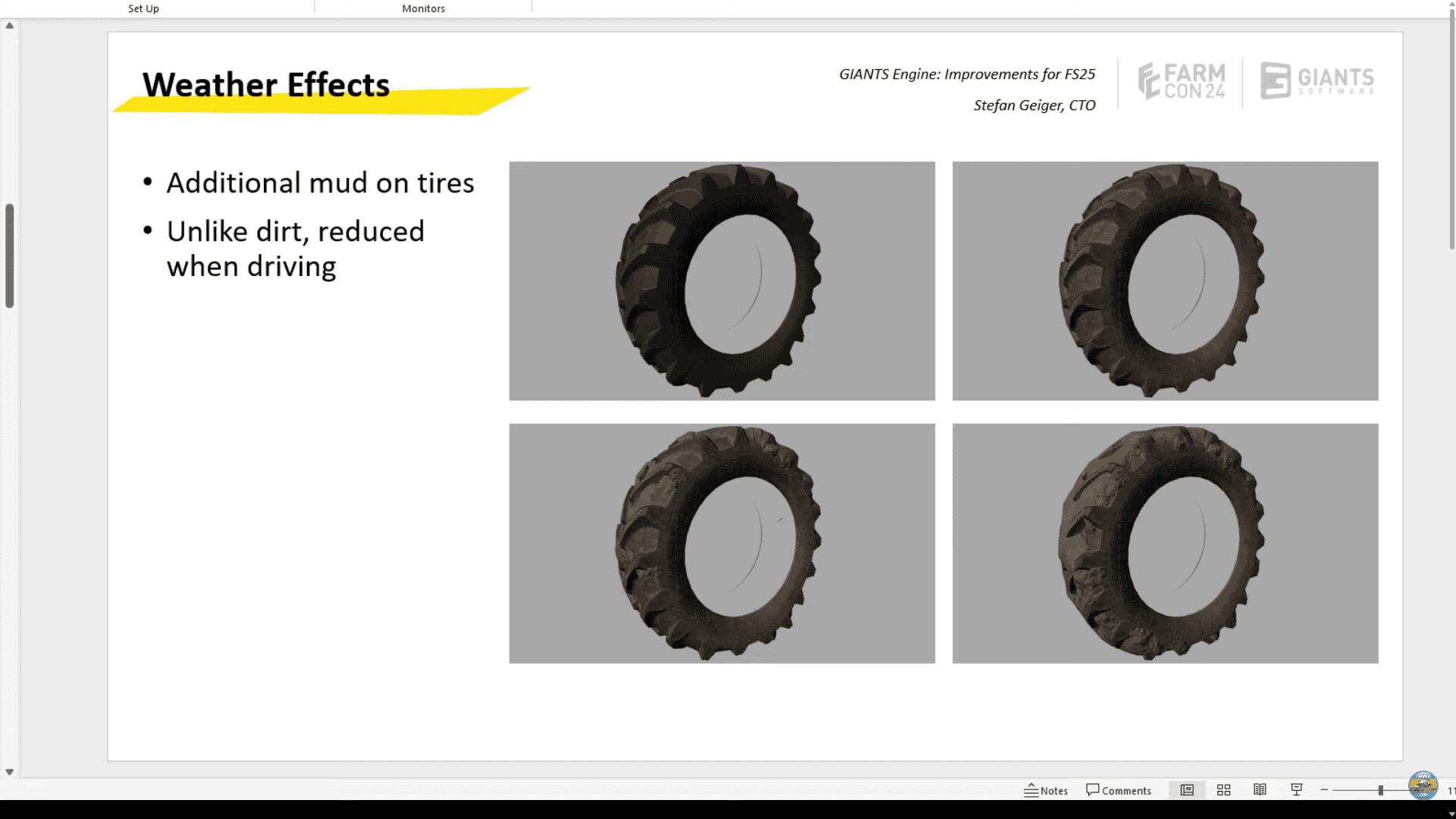
Task: Click the round tractor channel logo overlay
Action: click(1423, 786)
